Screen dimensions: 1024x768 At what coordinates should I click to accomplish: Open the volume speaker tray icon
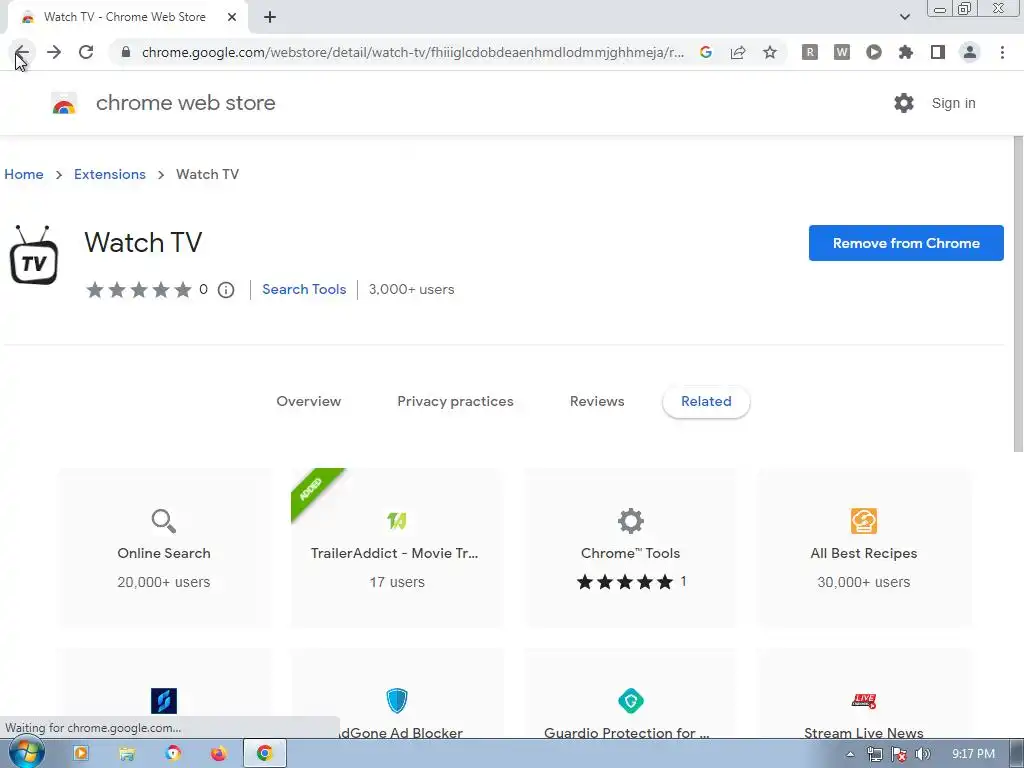pyautogui.click(x=923, y=754)
